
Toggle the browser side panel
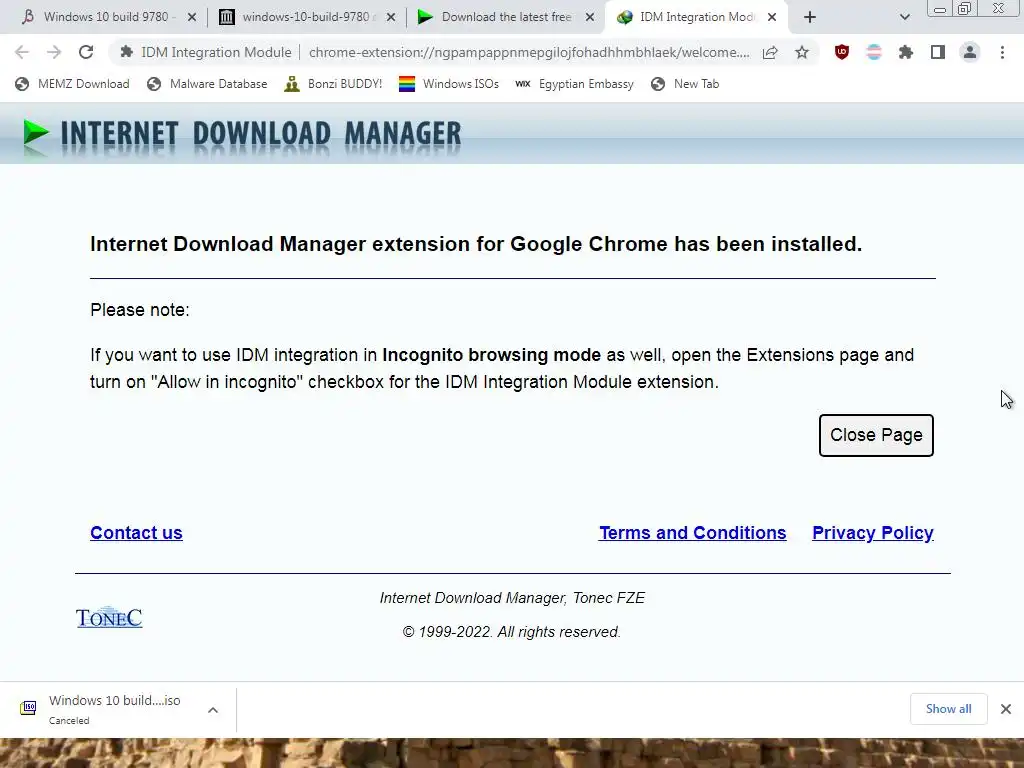tap(938, 52)
